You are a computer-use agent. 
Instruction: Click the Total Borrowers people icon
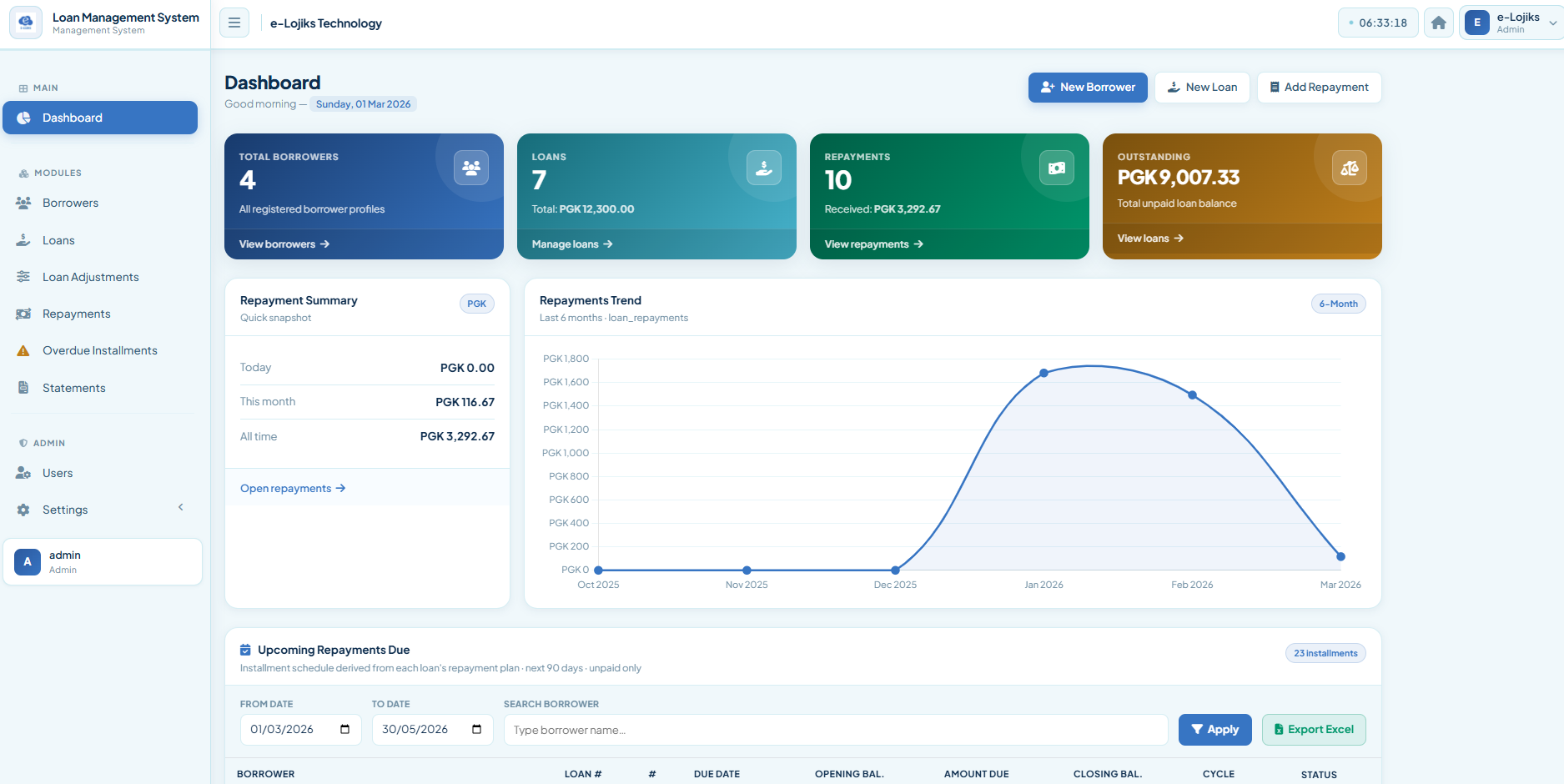pyautogui.click(x=471, y=168)
